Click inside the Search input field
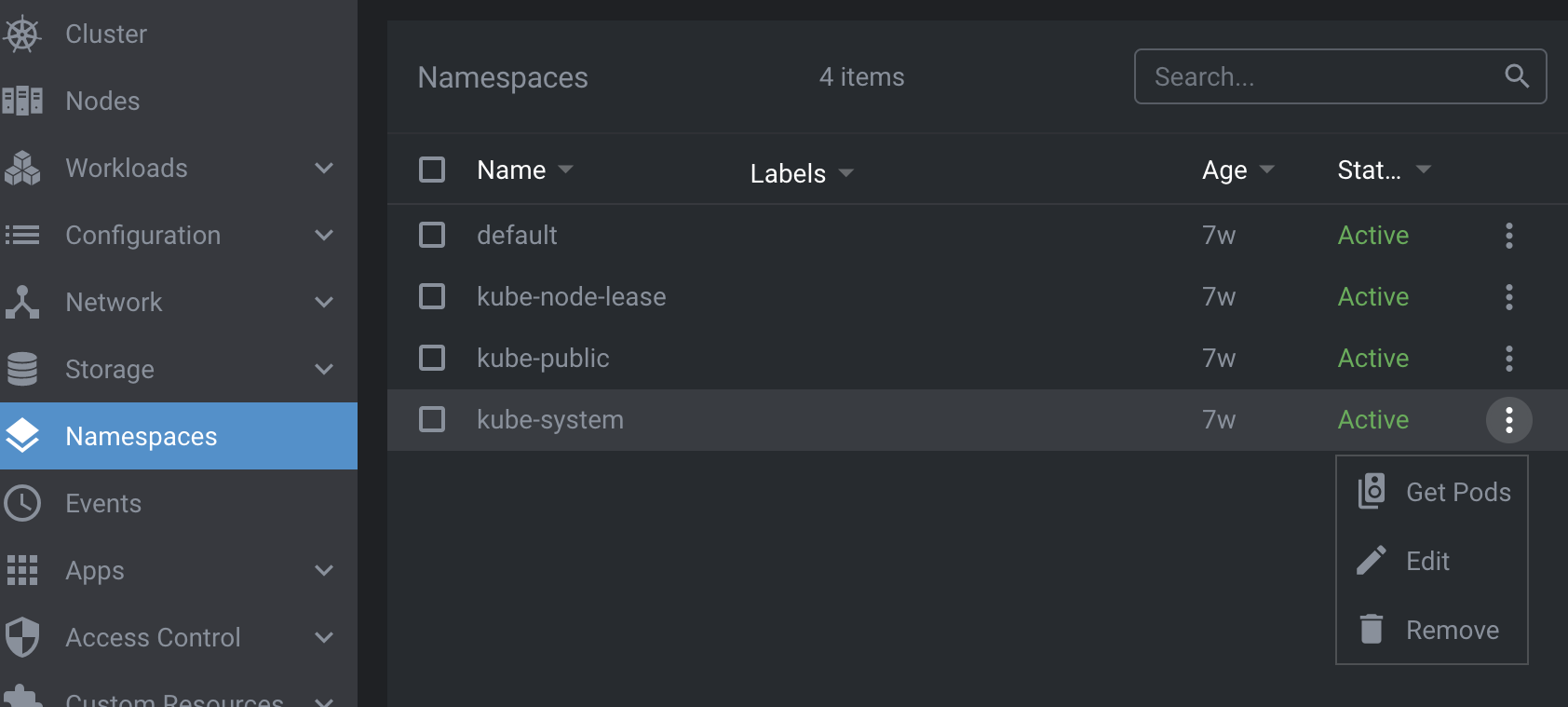Image resolution: width=1568 pixels, height=707 pixels. pos(1304,76)
